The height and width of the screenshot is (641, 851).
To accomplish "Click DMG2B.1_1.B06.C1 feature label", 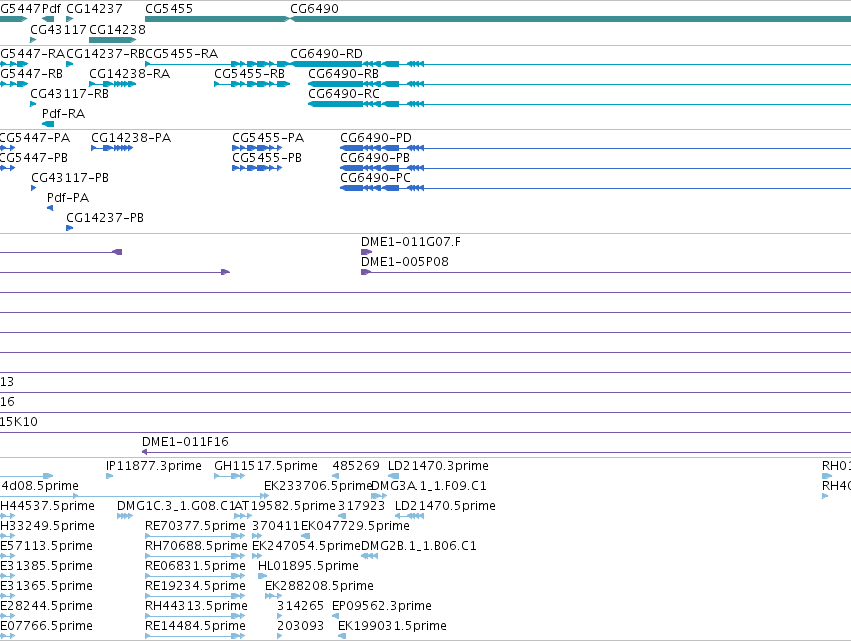I will tap(419, 547).
